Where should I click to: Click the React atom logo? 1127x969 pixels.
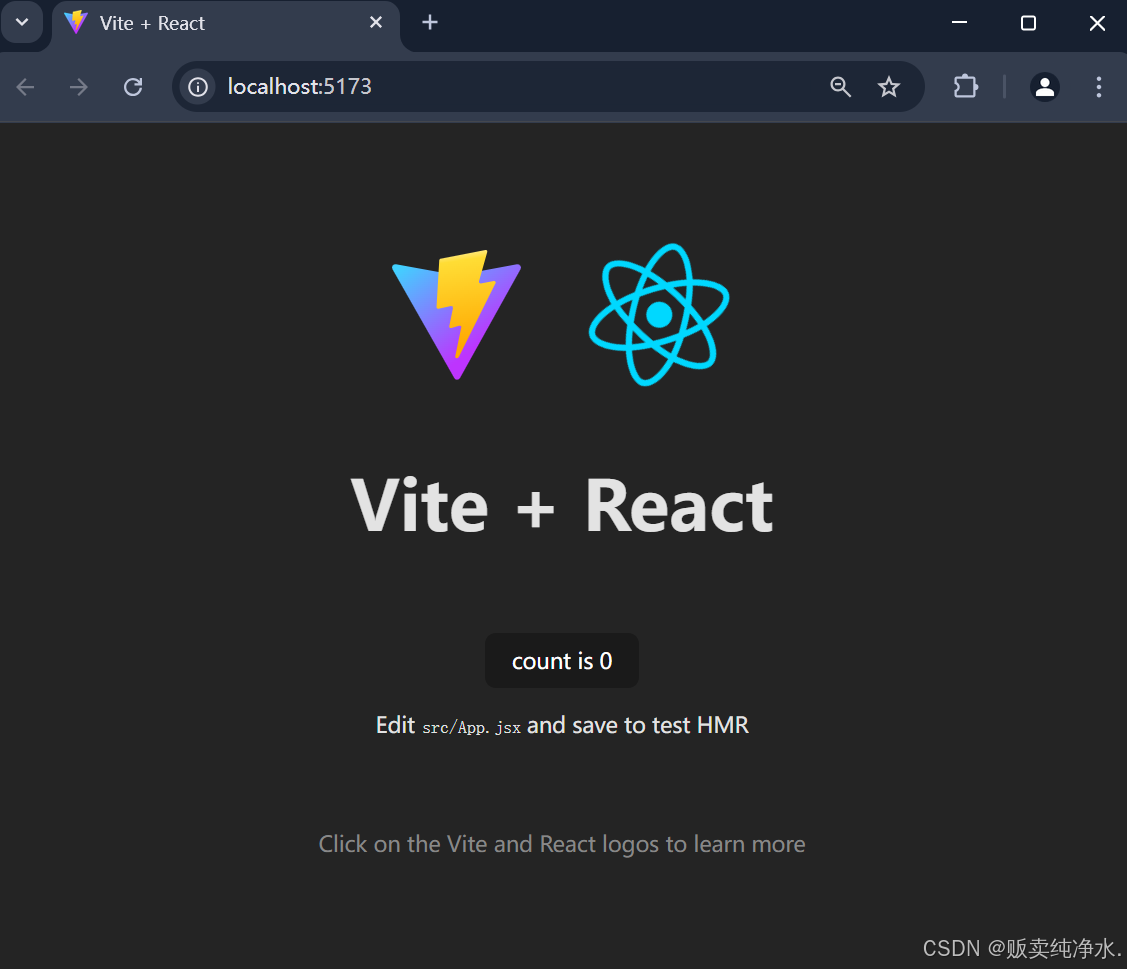click(659, 314)
